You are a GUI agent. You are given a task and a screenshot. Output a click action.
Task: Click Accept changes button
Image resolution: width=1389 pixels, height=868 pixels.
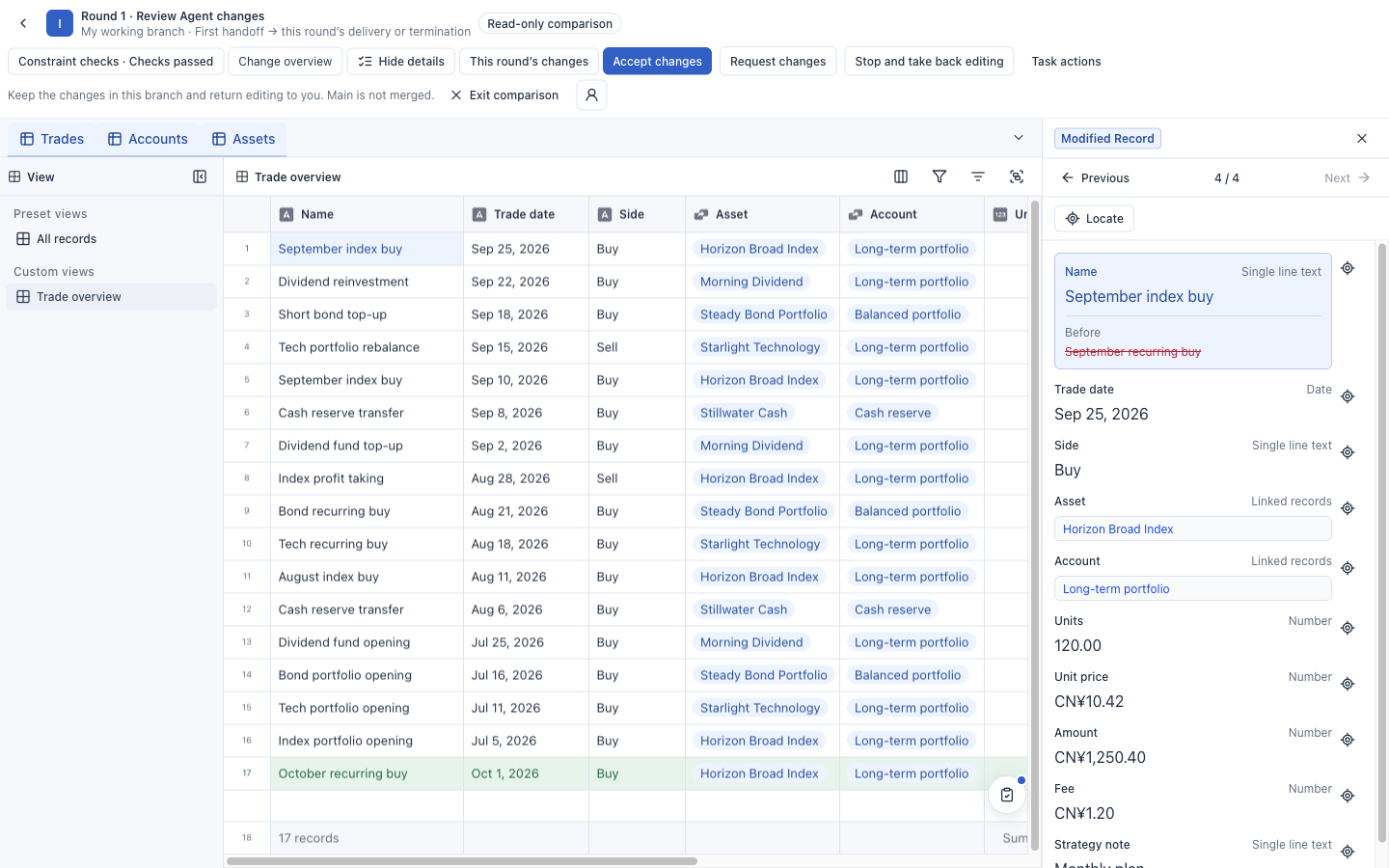tap(658, 62)
